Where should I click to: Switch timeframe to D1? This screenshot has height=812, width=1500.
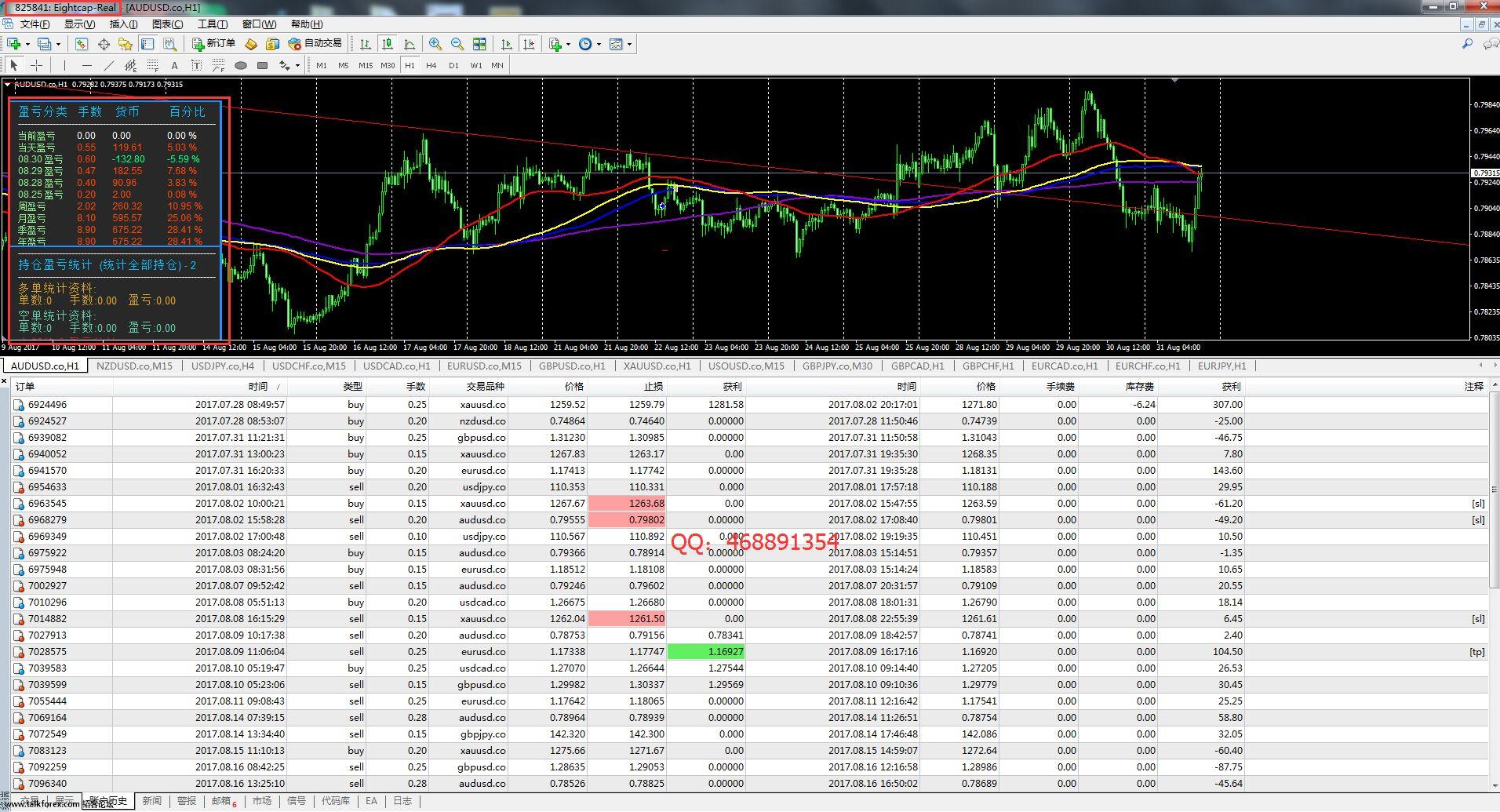pos(453,65)
